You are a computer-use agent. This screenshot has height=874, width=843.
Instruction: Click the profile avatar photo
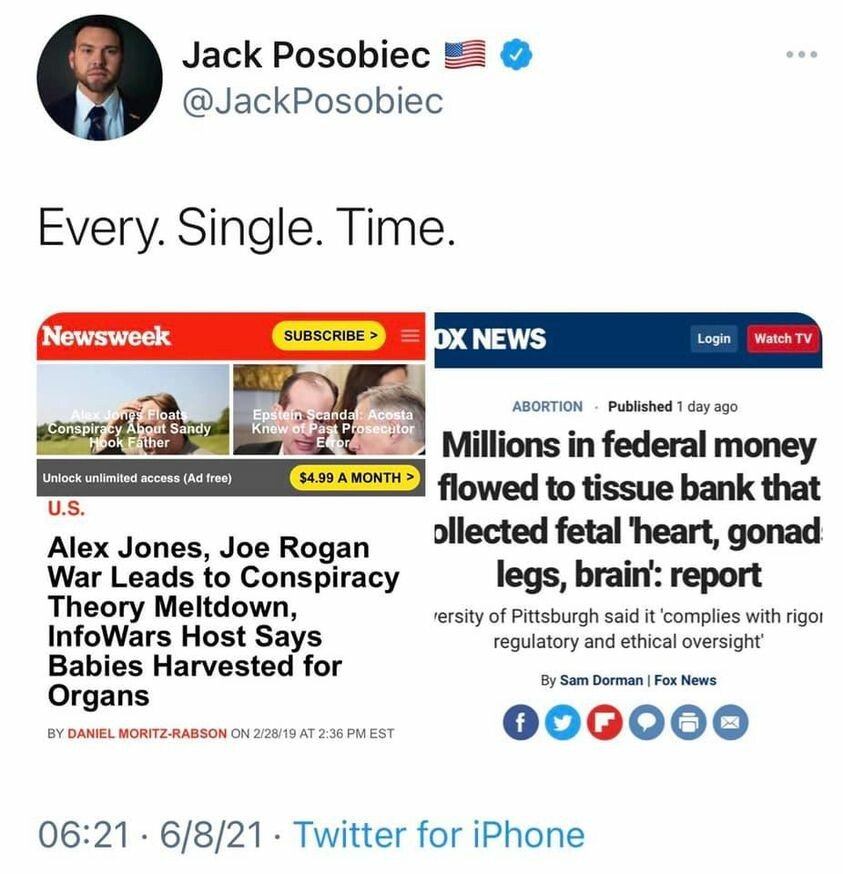[x=99, y=76]
